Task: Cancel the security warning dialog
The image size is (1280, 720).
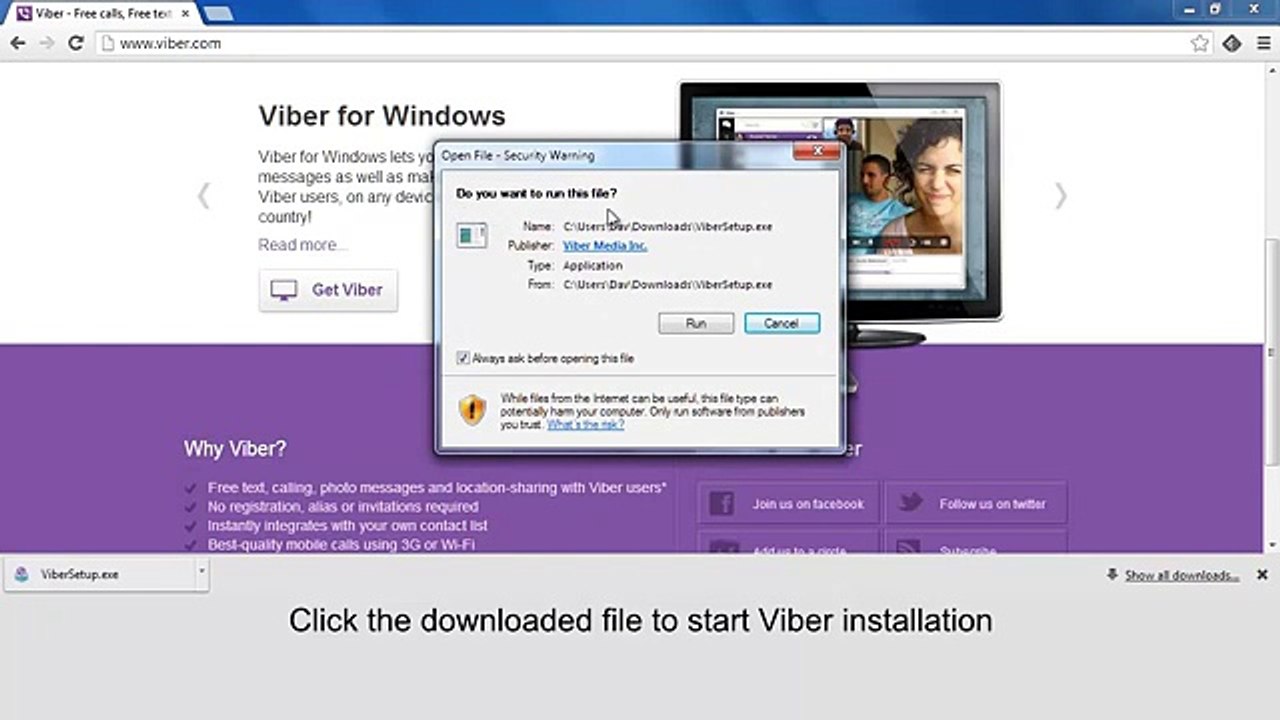Action: [782, 323]
